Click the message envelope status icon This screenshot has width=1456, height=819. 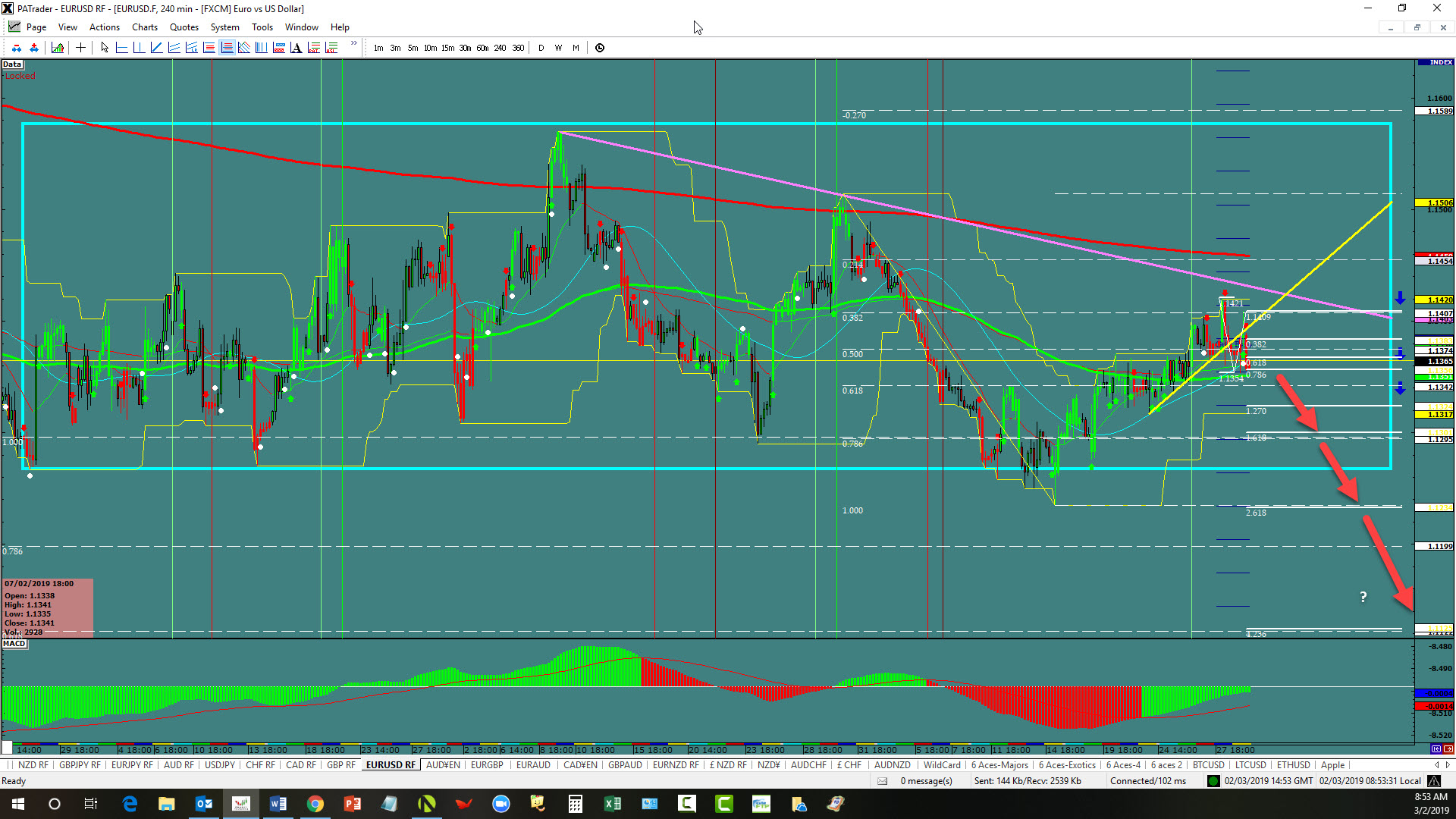pyautogui.click(x=882, y=781)
